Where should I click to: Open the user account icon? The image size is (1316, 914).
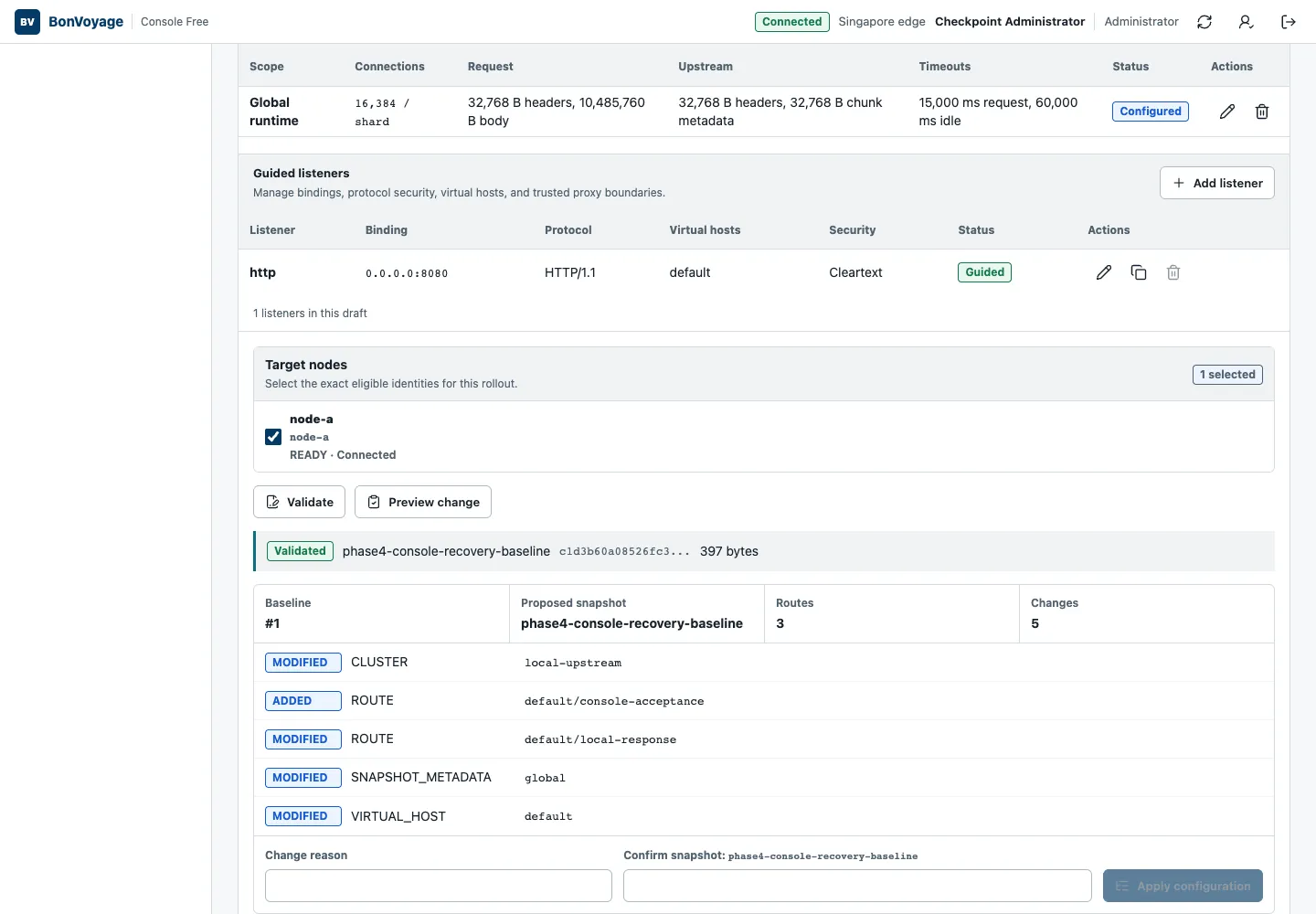[1246, 22]
